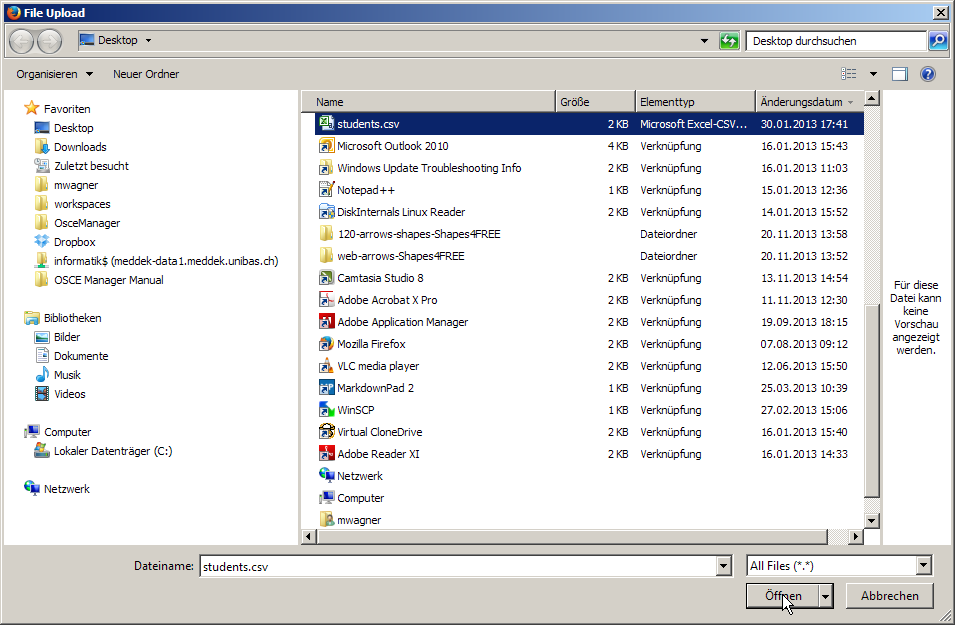The width and height of the screenshot is (955, 625).
Task: Open the view options dropdown arrow
Action: (x=873, y=74)
